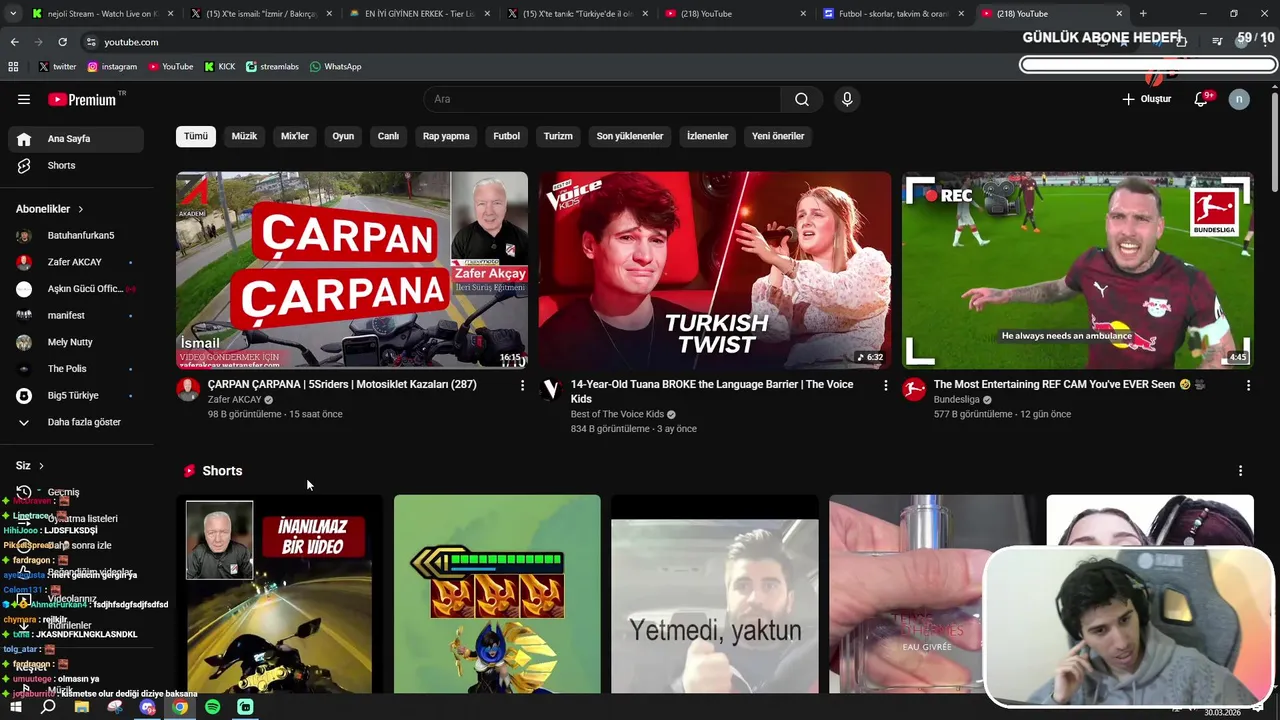Select the Oyun filter chip

(343, 136)
